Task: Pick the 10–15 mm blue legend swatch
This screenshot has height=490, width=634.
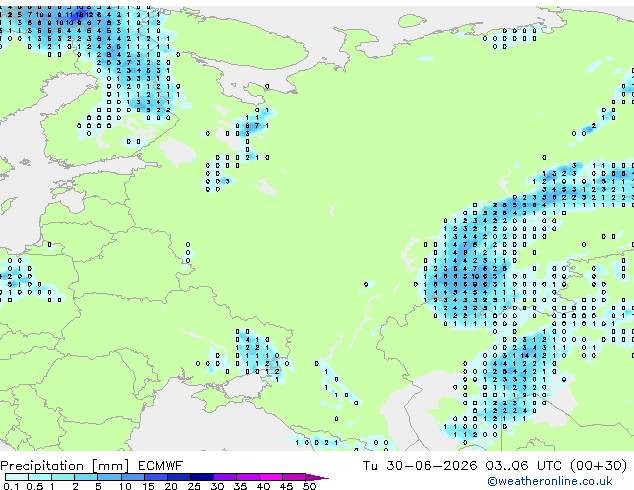Action: 132,477
